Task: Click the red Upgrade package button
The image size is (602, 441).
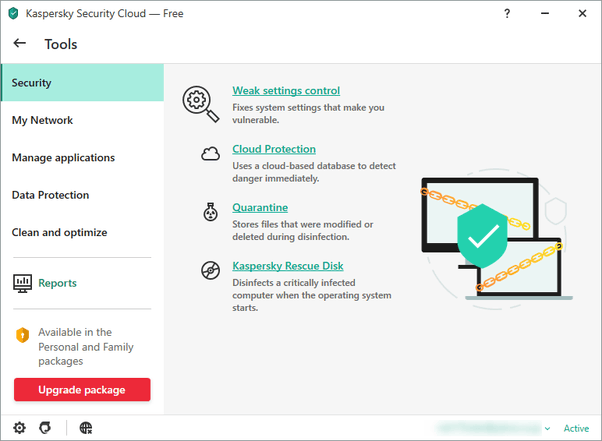Action: coord(82,390)
